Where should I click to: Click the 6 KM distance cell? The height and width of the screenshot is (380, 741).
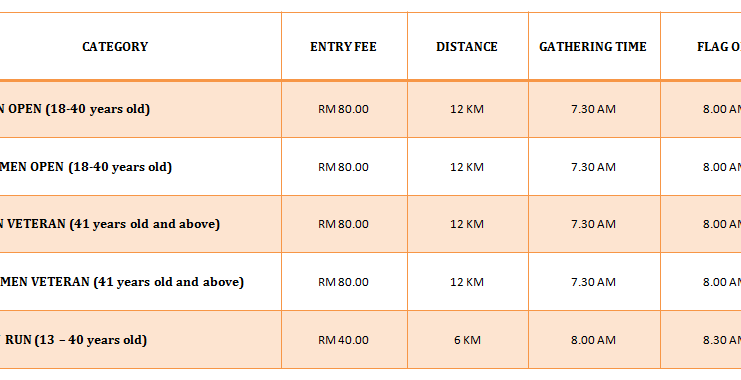[467, 340]
